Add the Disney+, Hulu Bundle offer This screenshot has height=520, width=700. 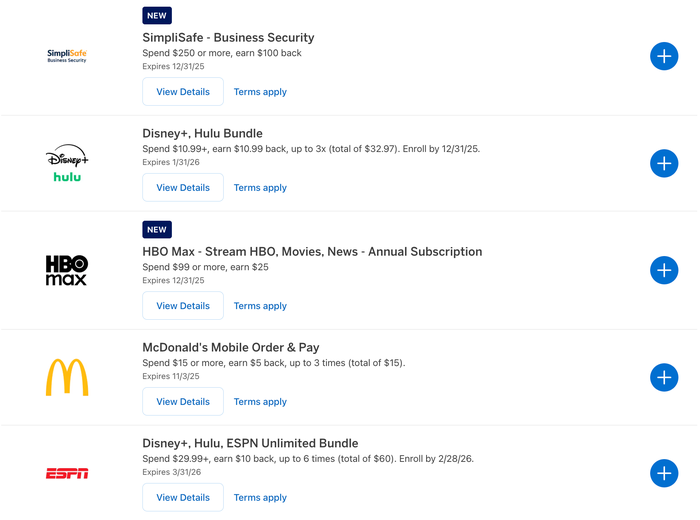pos(664,163)
